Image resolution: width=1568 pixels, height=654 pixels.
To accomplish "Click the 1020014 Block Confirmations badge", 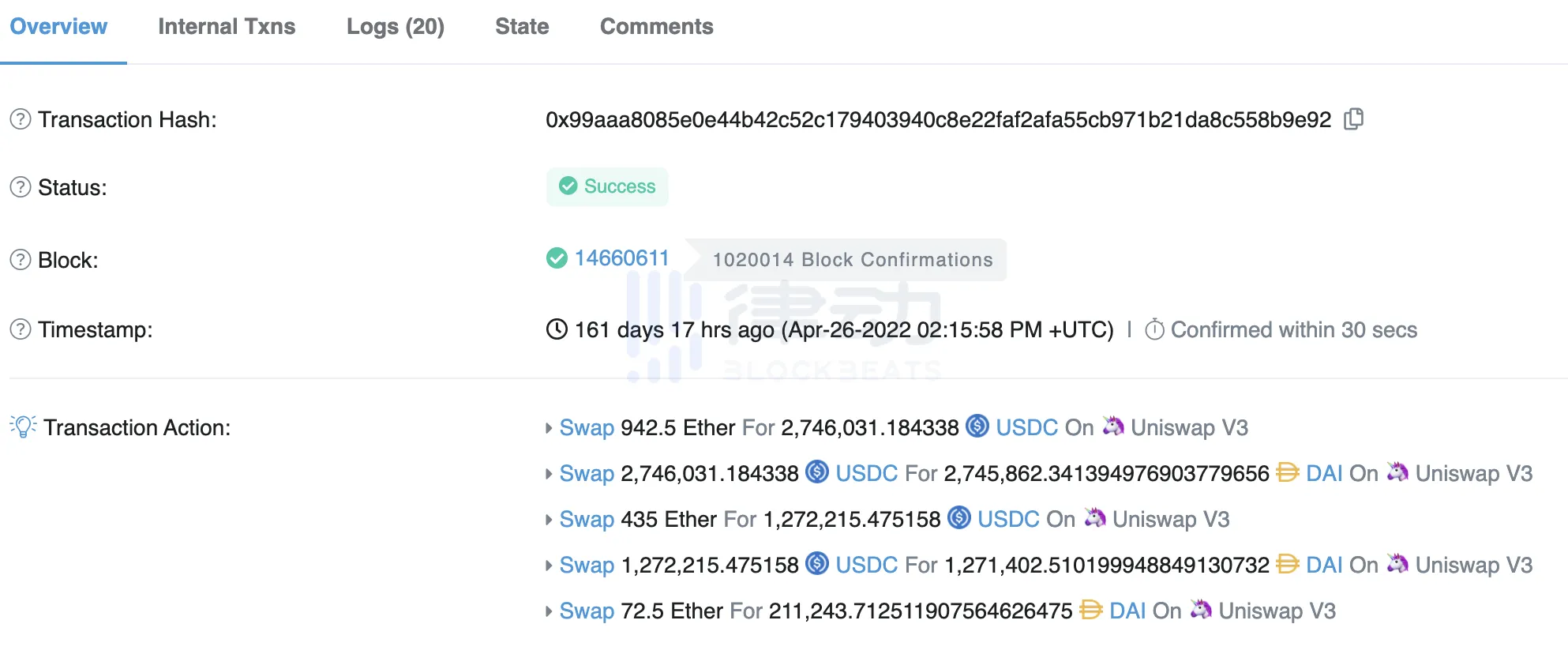I will [852, 260].
